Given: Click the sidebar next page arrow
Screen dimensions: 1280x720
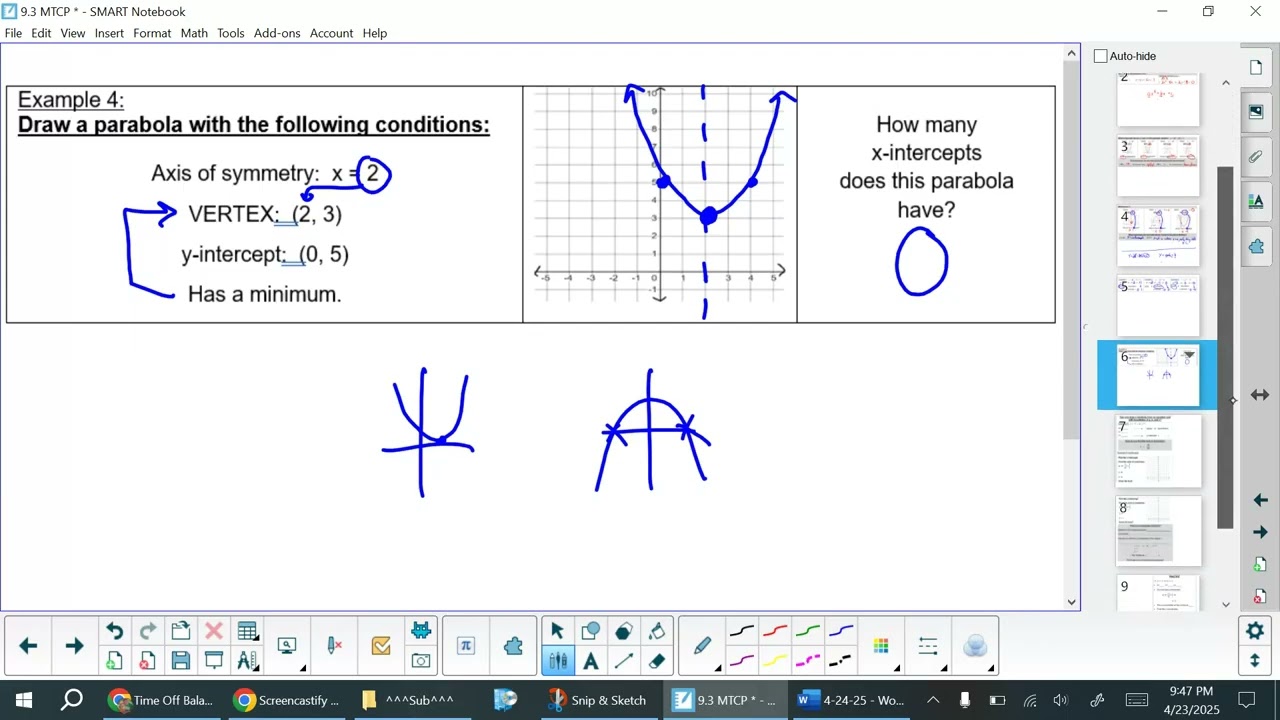Looking at the screenshot, I should tap(1260, 532).
